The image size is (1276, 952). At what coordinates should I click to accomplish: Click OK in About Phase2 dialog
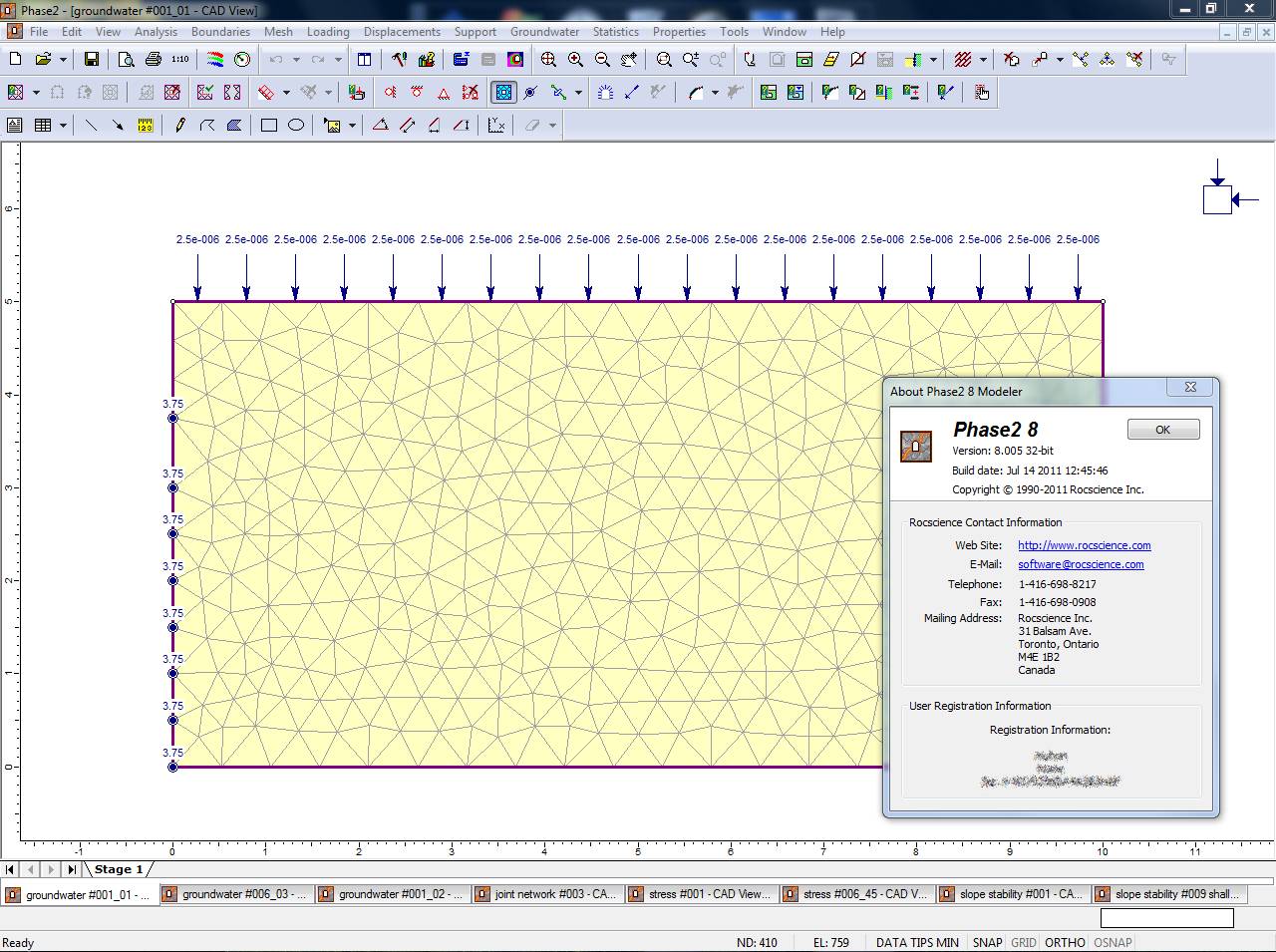1162,430
